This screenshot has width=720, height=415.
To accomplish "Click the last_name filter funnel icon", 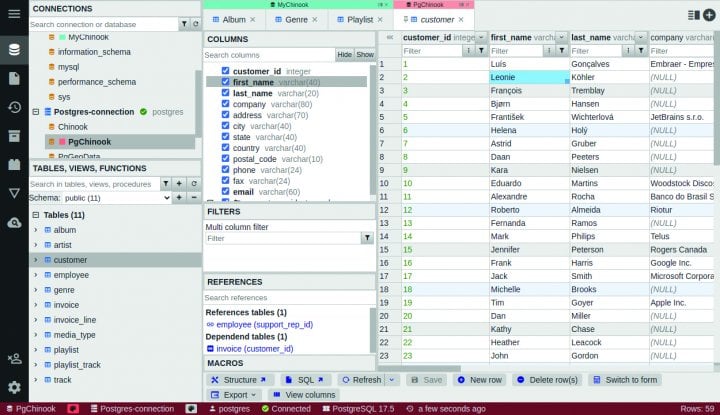I will click(x=641, y=50).
